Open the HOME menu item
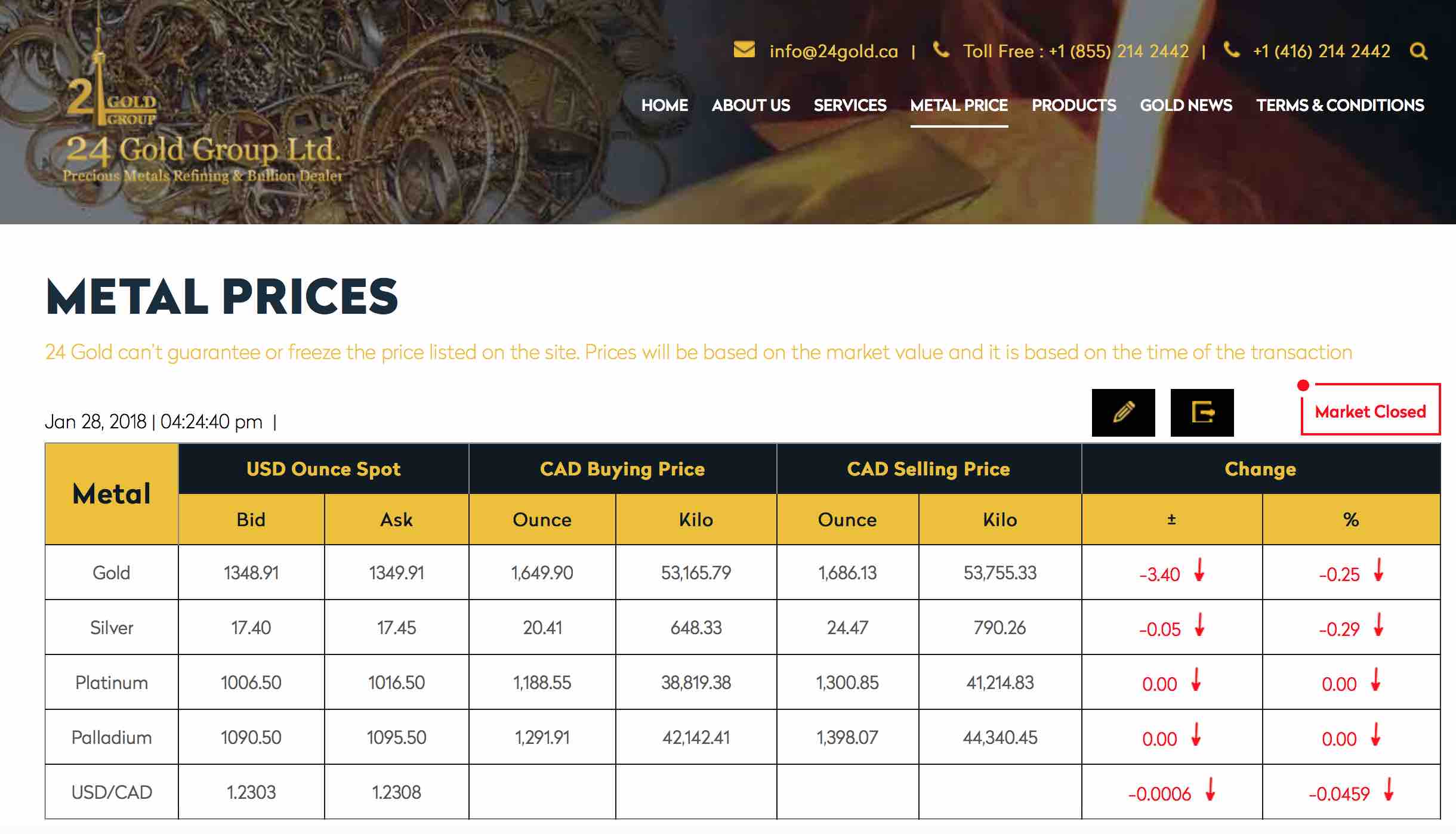 (x=664, y=106)
